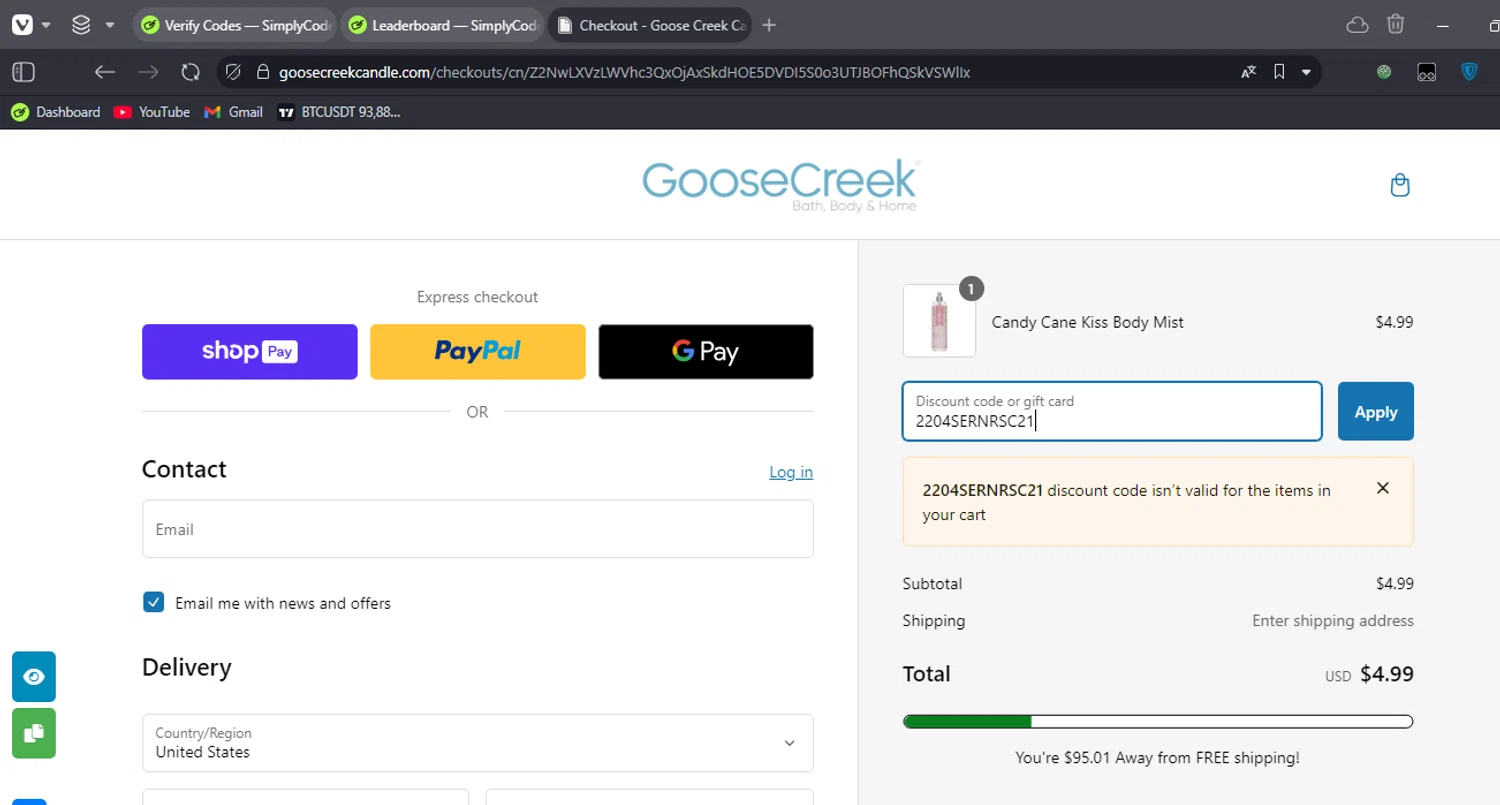The image size is (1500, 805).
Task: Go back to previous page
Action: (x=105, y=72)
